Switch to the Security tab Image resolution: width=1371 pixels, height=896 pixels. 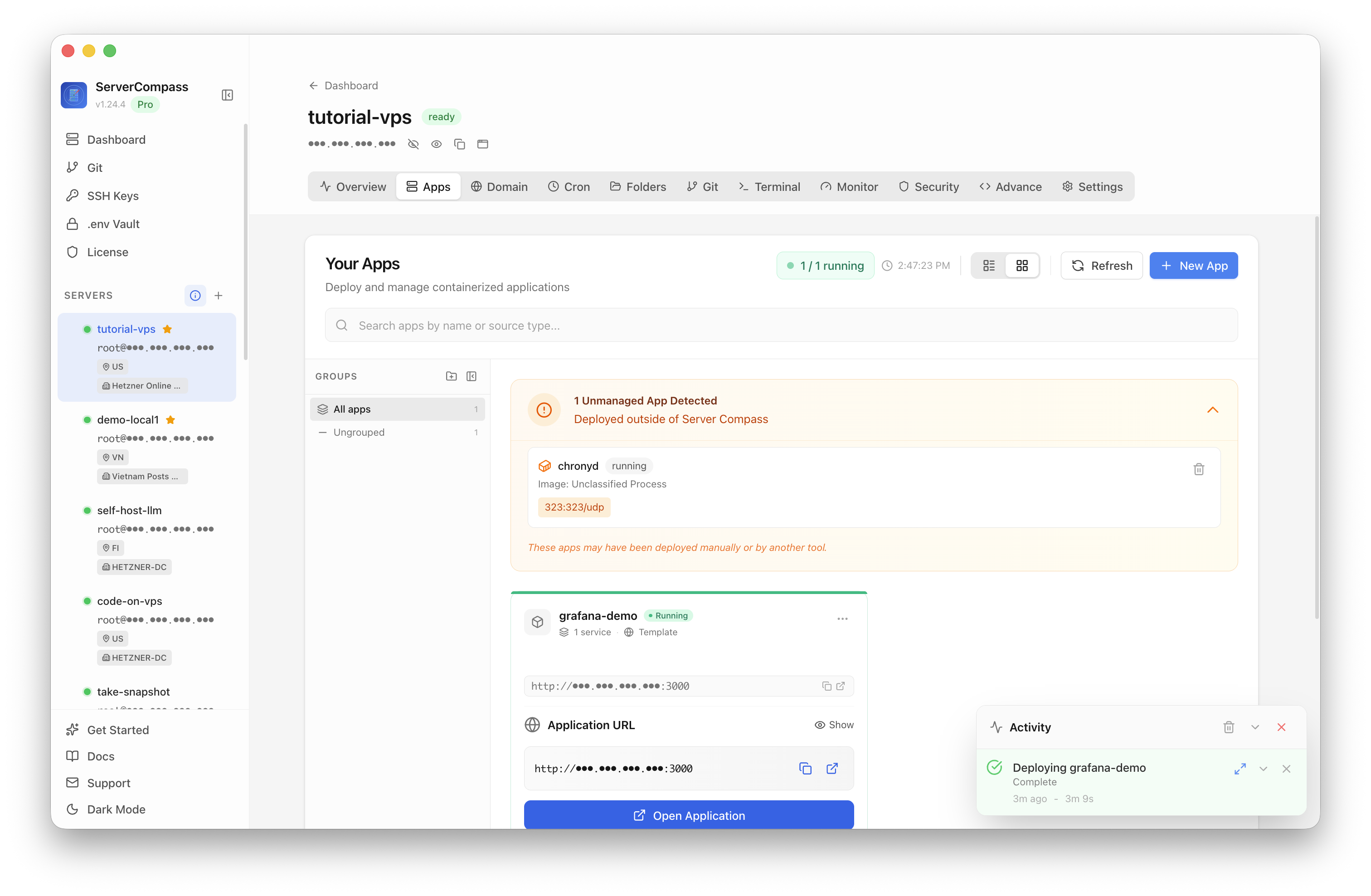(x=929, y=187)
